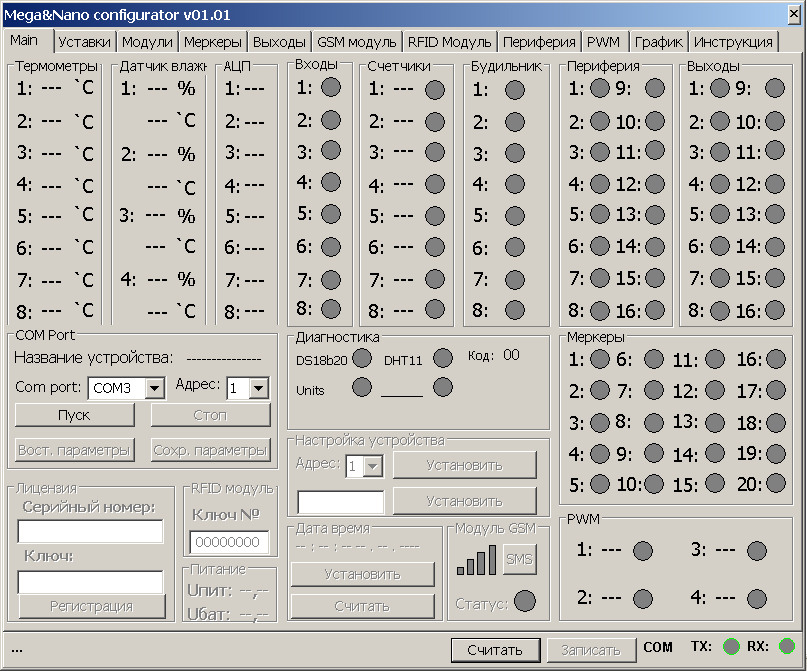Toggle marker 20 indicator in Меркеры
Viewport: 807px width, 671px height.
776,484
